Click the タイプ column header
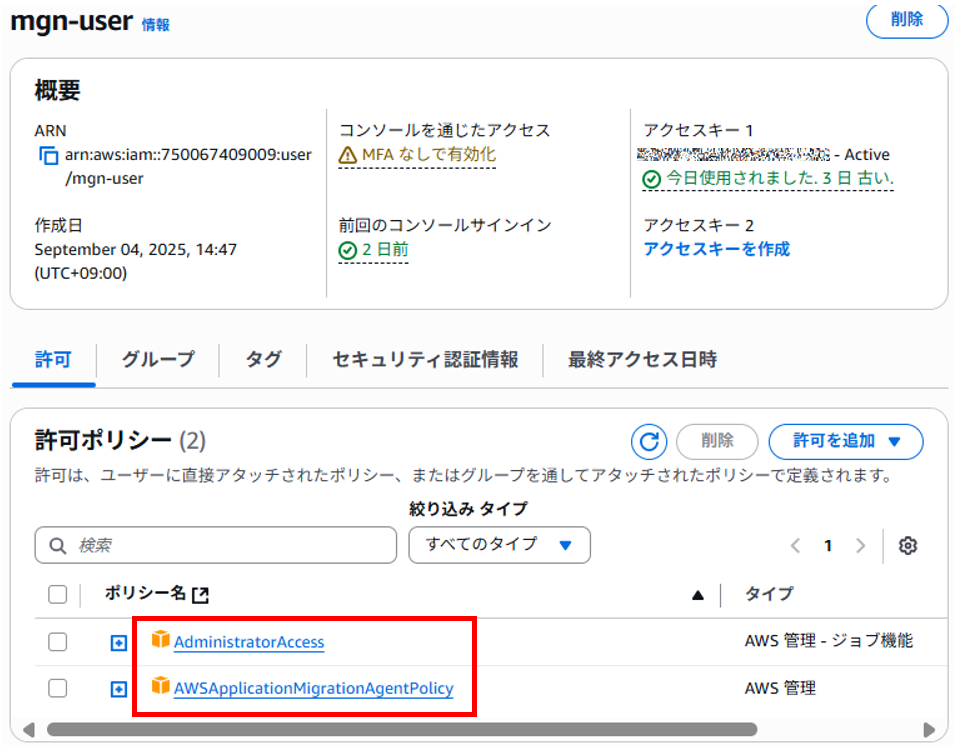959x747 pixels. [769, 593]
